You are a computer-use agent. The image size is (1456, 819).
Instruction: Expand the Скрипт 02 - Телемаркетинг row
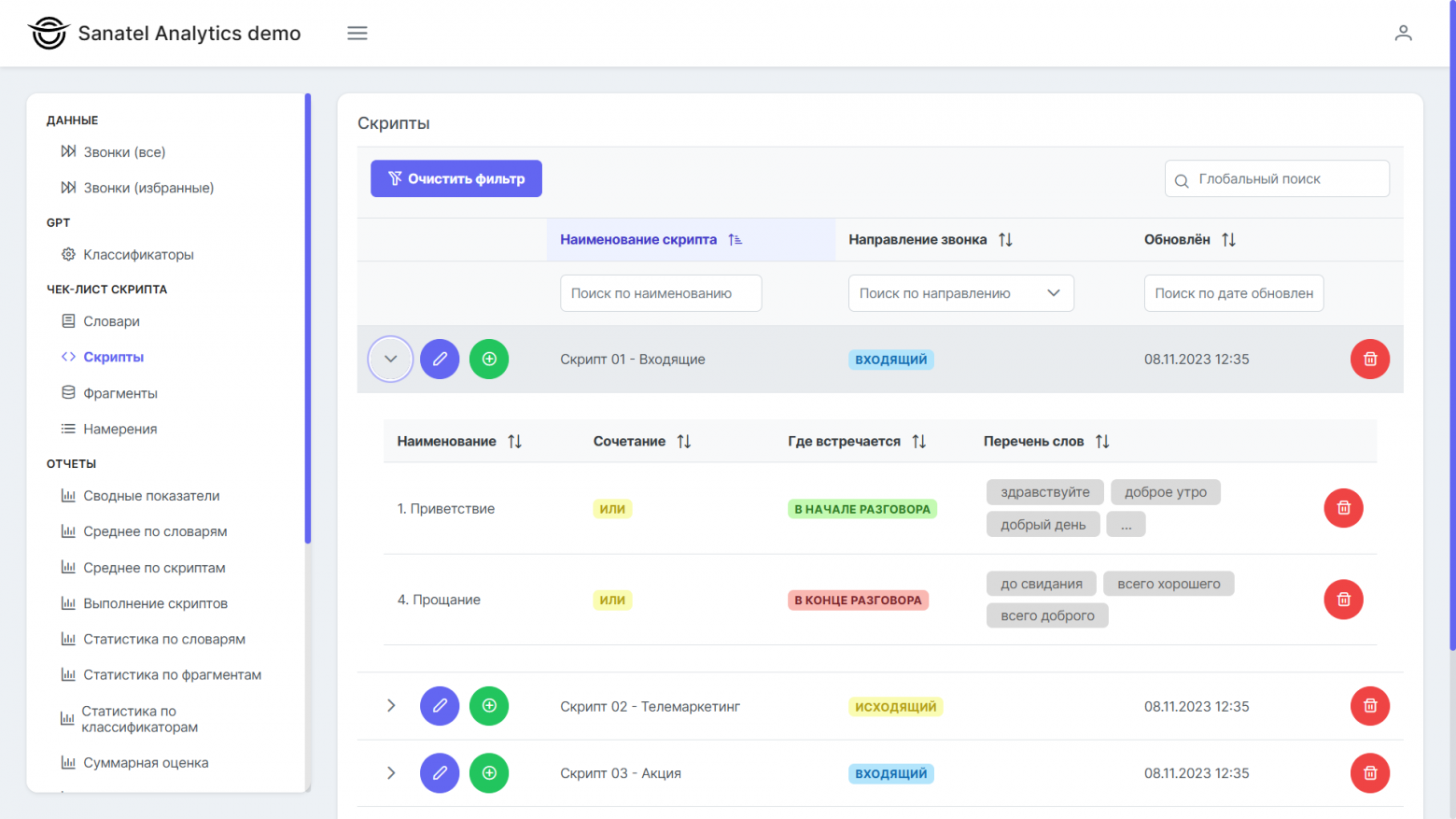(391, 706)
